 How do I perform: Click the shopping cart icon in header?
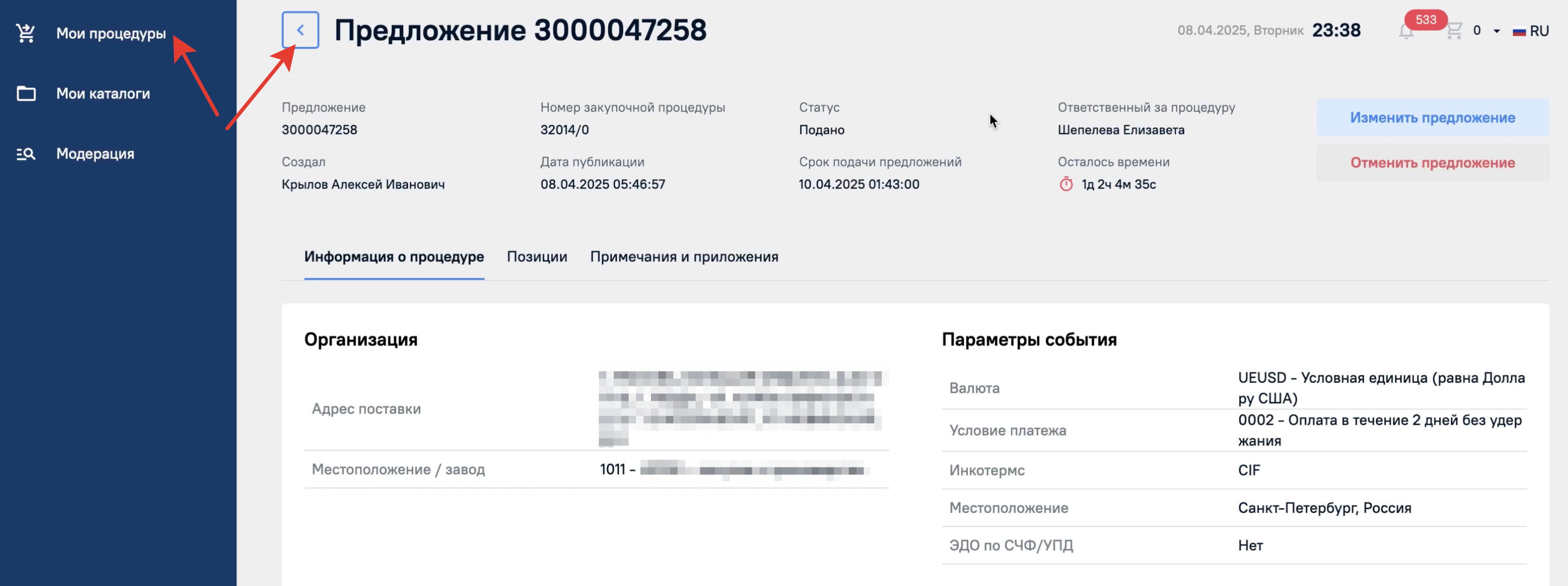(x=1454, y=30)
